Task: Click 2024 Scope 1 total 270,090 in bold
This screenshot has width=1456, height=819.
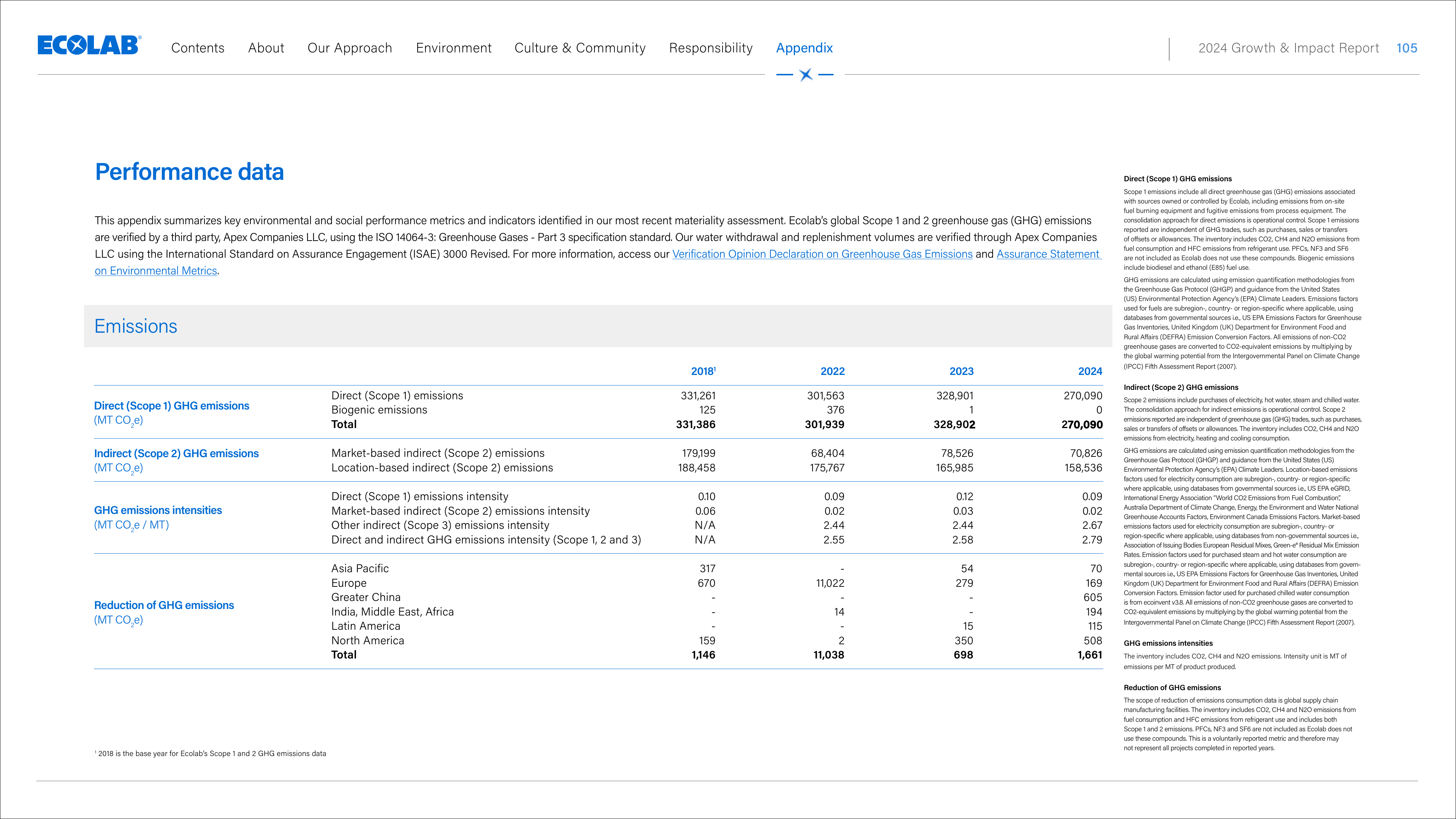Action: (x=1082, y=424)
